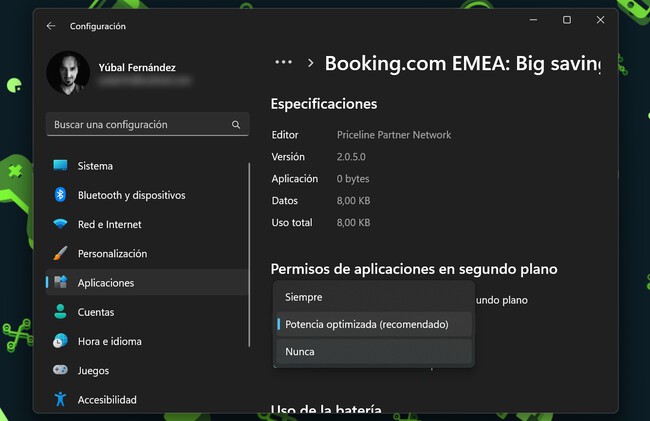Choose Potencia optimizada (recomendado)
This screenshot has width=650, height=421.
pyautogui.click(x=366, y=324)
